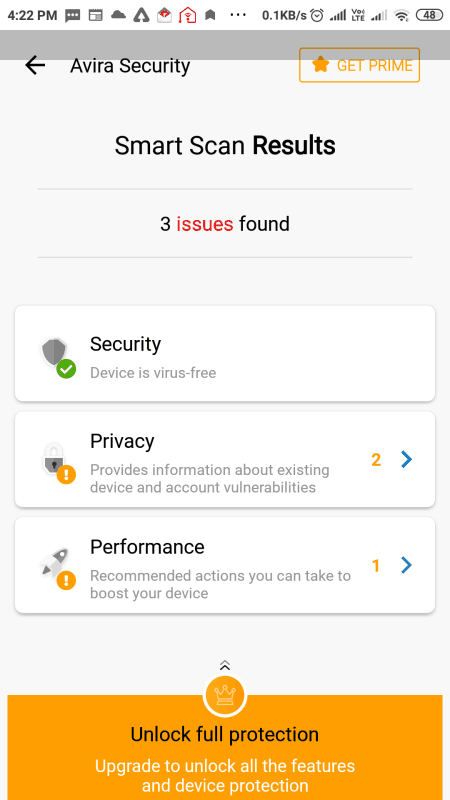
Task: Tap the back arrow icon
Action: (35, 65)
